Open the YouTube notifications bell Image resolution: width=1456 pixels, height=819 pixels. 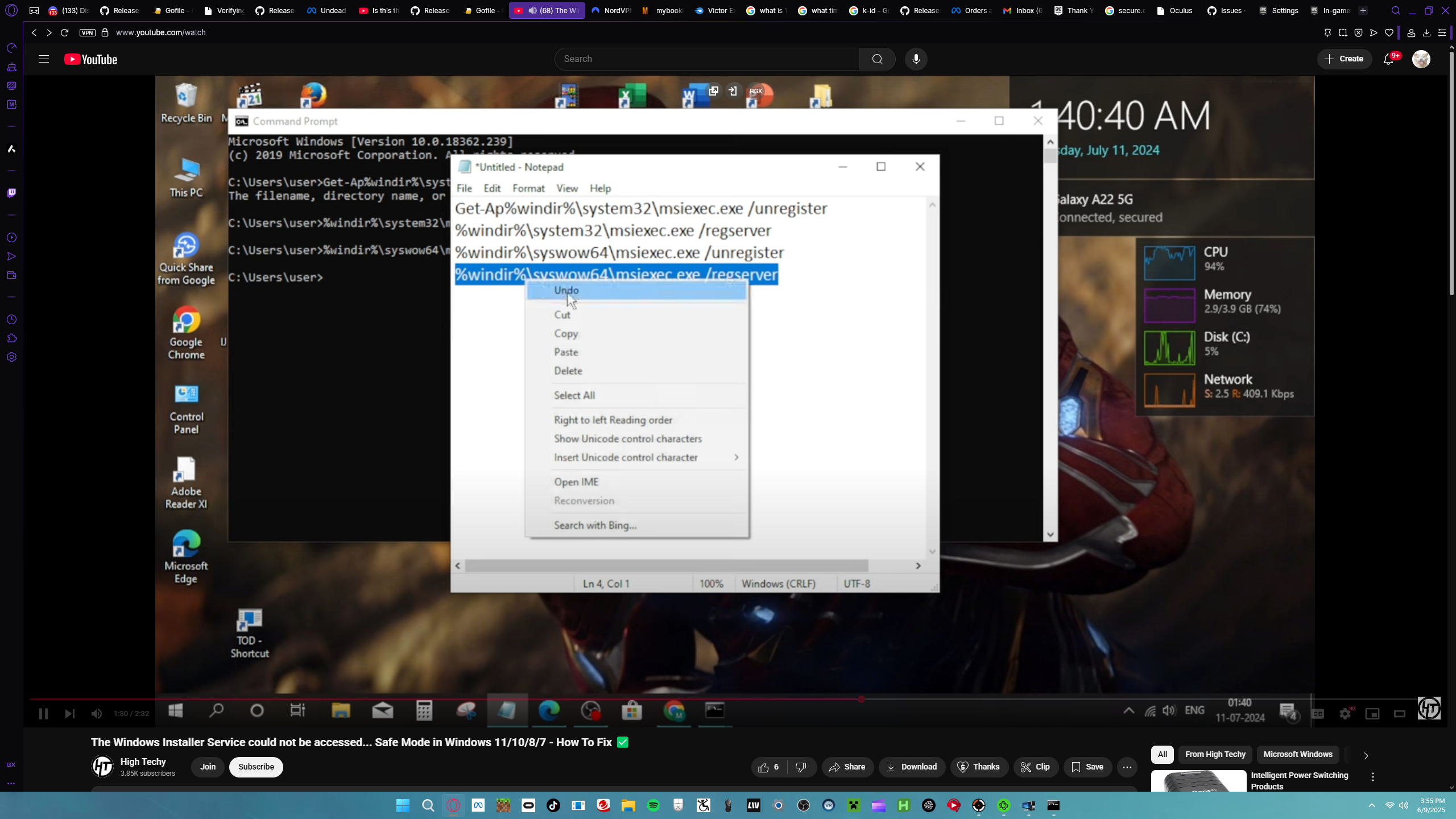(1388, 59)
